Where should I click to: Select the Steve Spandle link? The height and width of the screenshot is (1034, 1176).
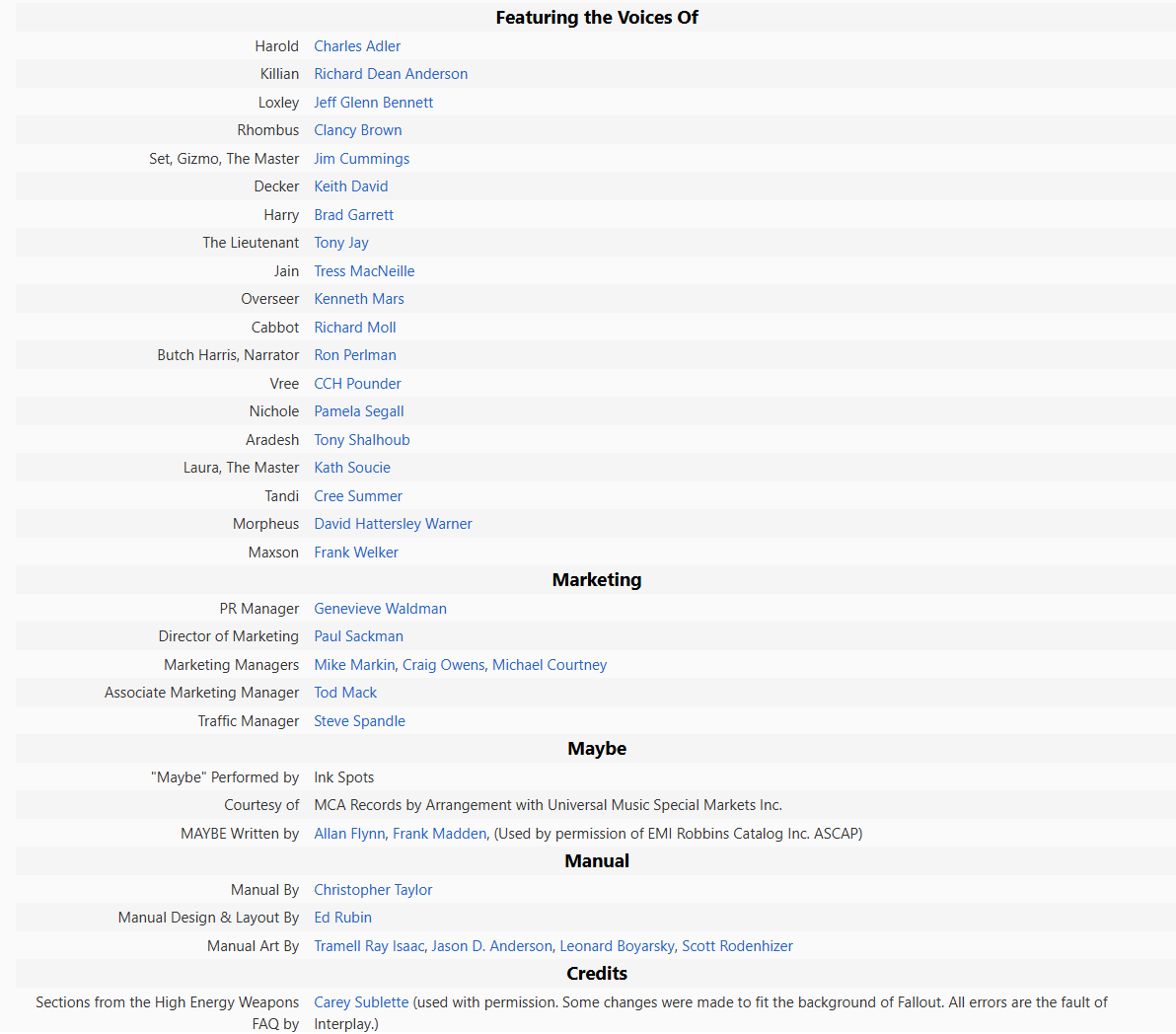click(360, 721)
